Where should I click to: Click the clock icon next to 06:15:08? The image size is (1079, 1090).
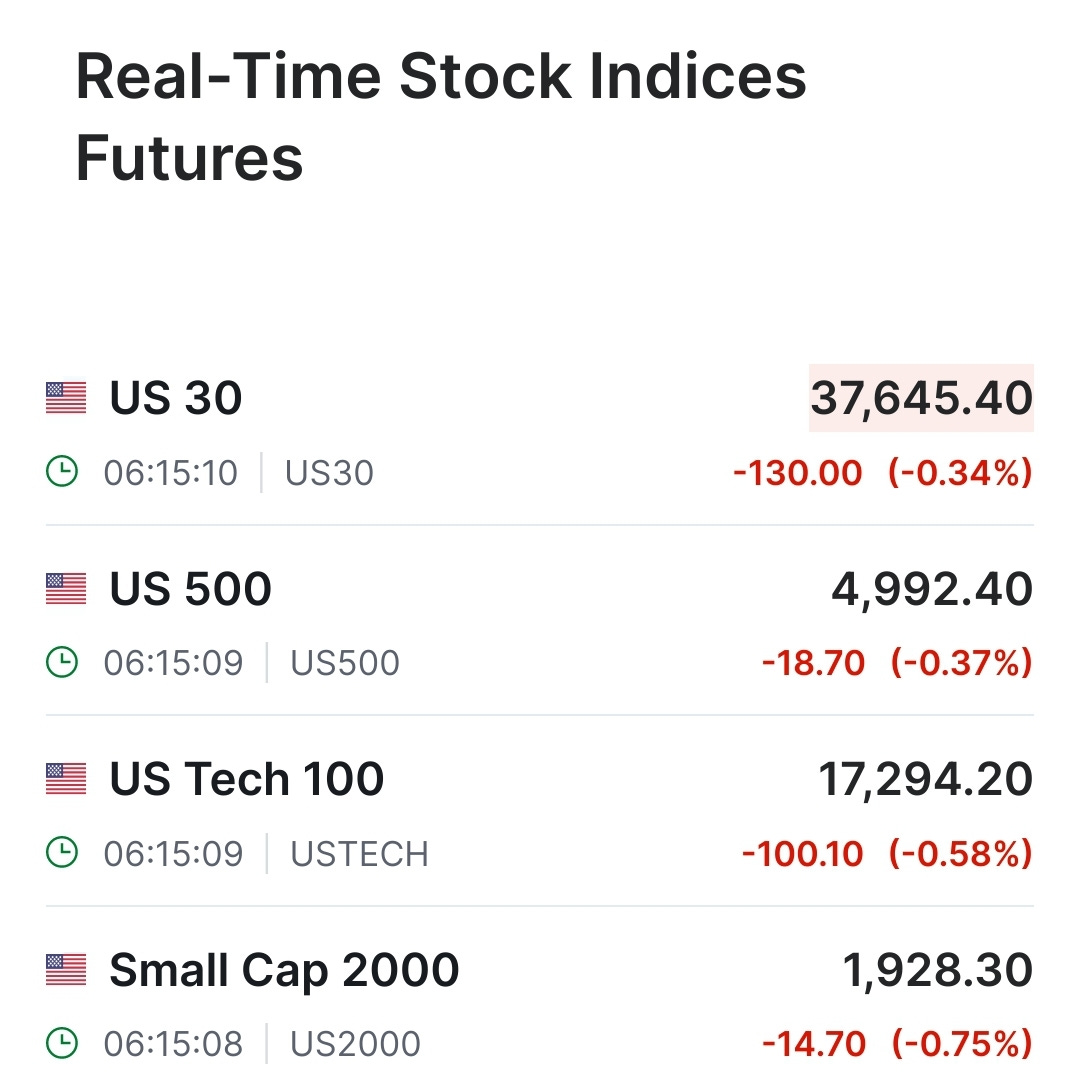[62, 1043]
